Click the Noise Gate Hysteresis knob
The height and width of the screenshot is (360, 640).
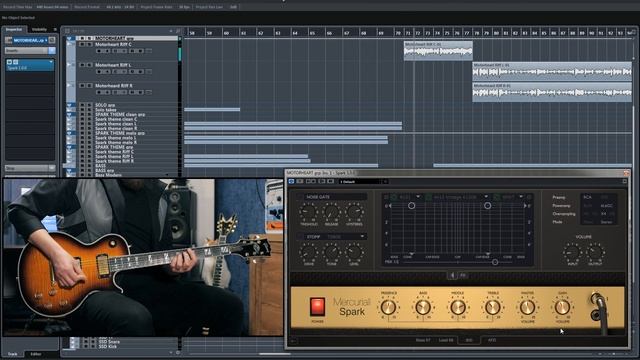click(x=354, y=212)
